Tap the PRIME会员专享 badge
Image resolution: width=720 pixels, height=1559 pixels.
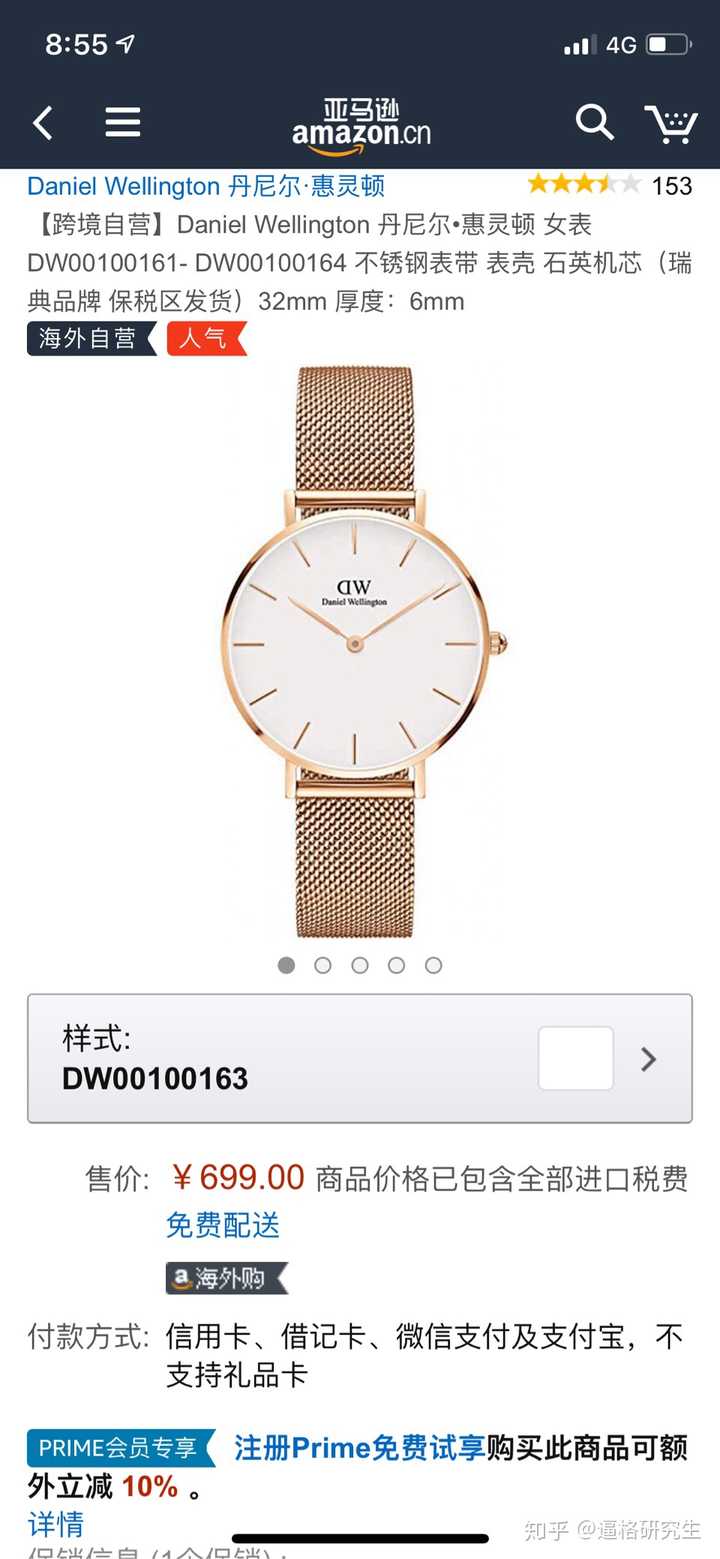tap(121, 1448)
